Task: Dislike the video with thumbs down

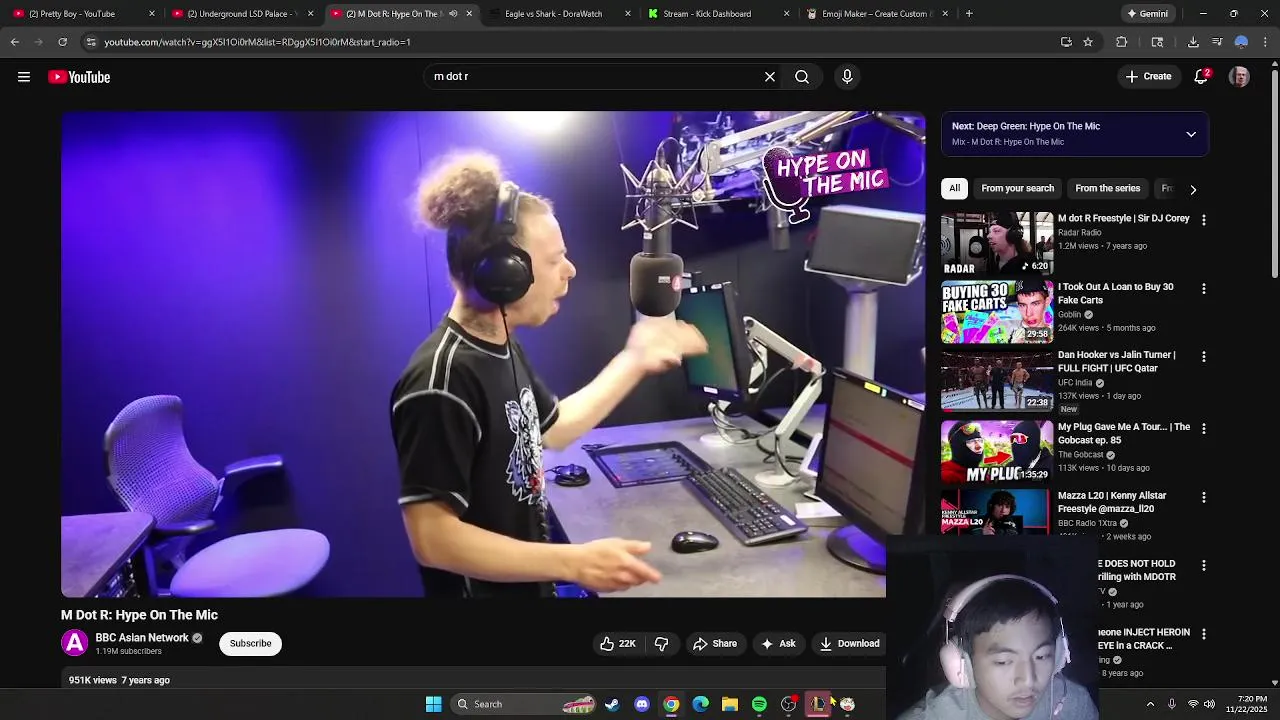Action: (x=661, y=644)
